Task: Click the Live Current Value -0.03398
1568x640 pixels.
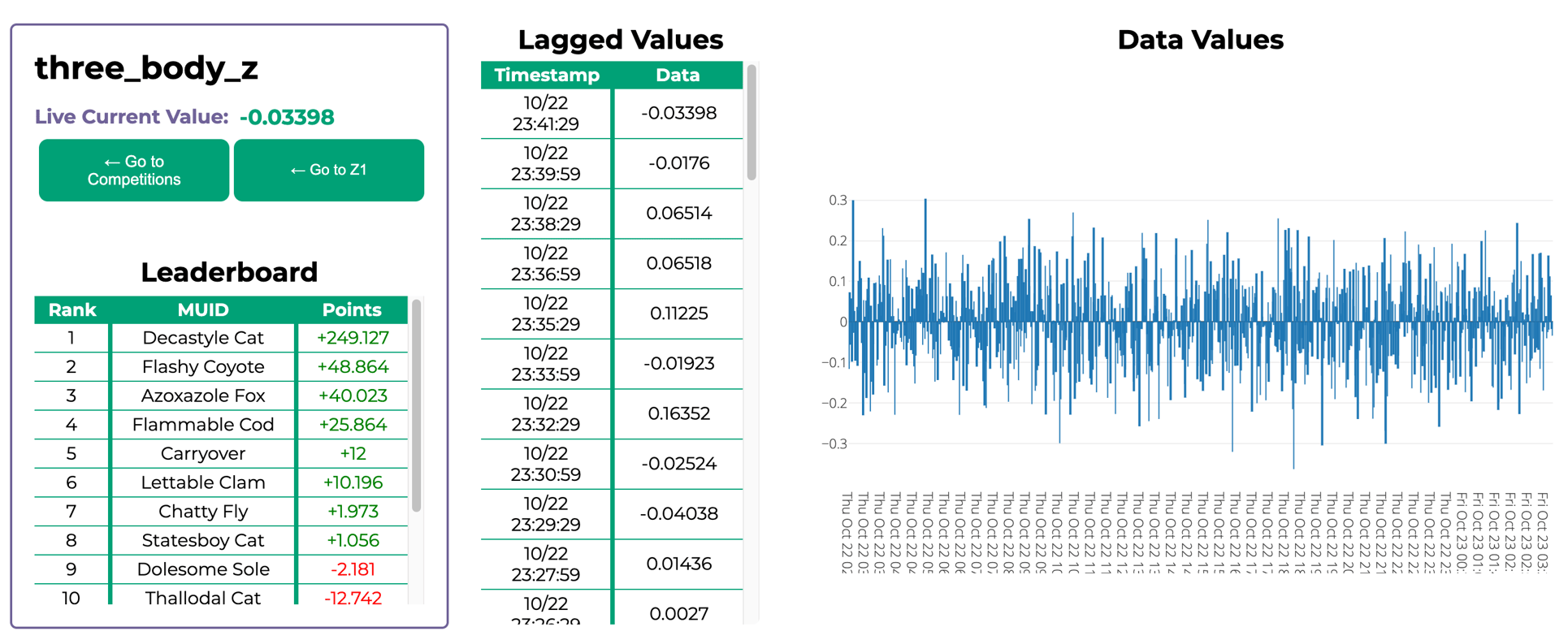Action: click(x=286, y=117)
